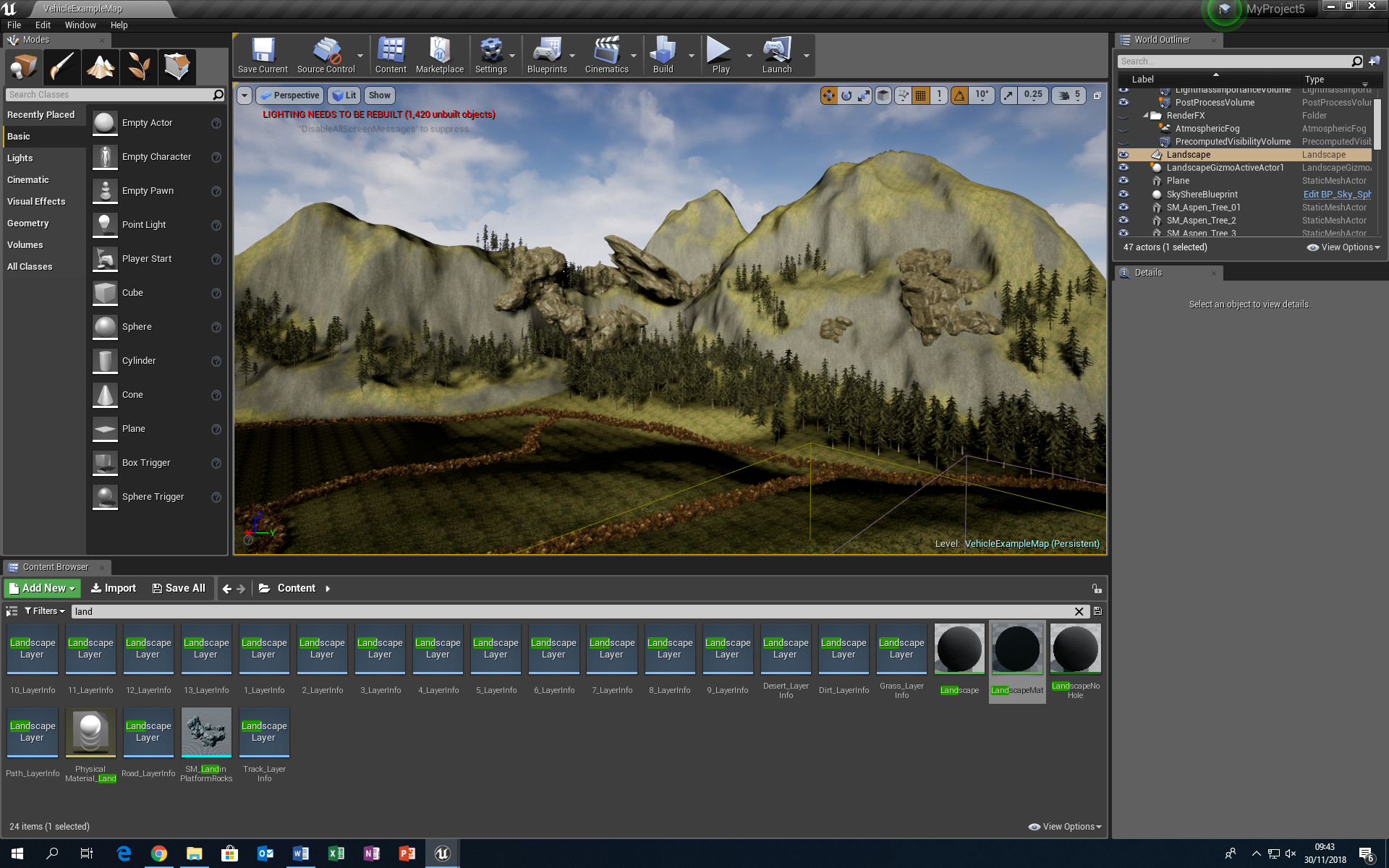Adjust the camera speed control
The width and height of the screenshot is (1389, 868).
[x=1069, y=95]
